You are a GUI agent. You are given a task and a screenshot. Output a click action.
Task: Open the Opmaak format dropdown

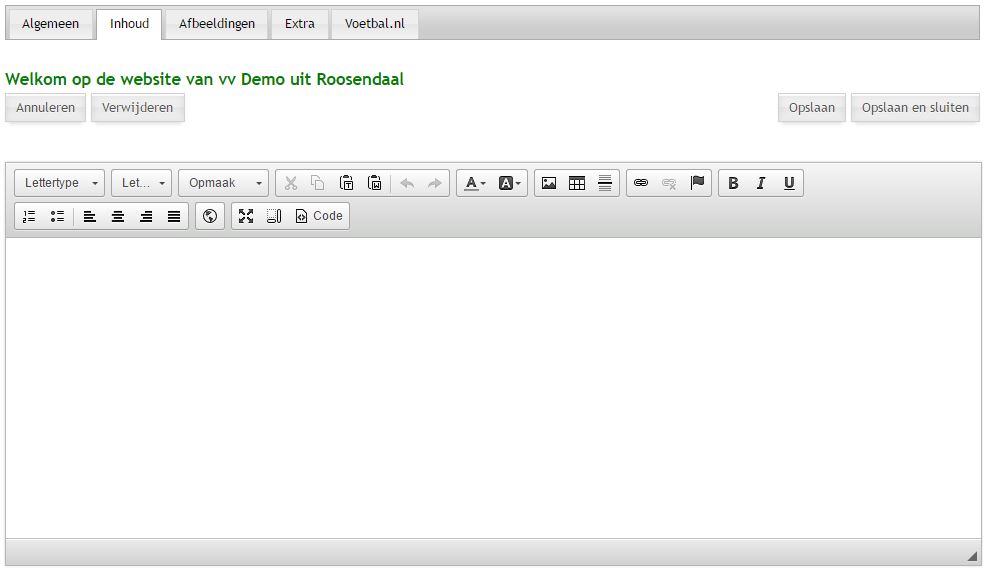coord(224,183)
